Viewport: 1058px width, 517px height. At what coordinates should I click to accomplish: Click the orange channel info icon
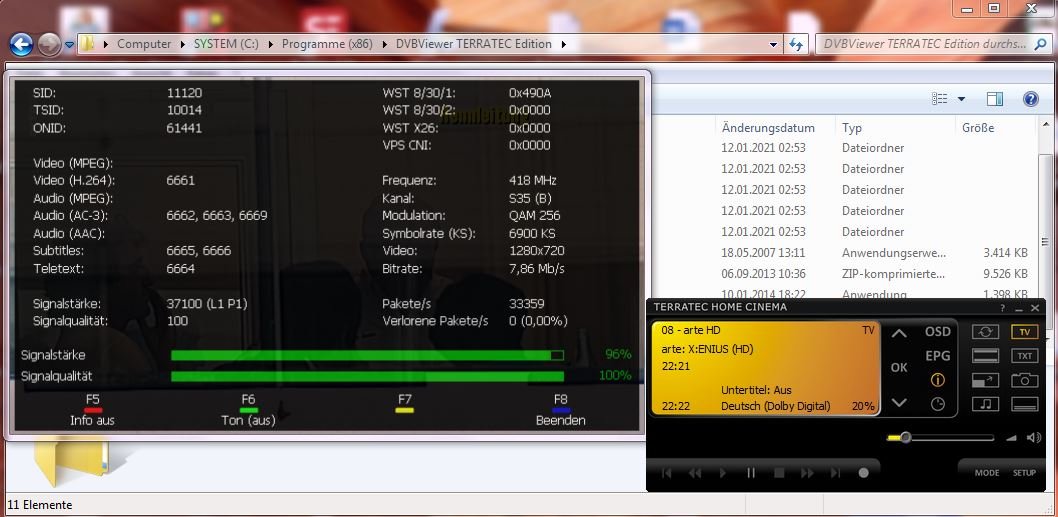(937, 380)
